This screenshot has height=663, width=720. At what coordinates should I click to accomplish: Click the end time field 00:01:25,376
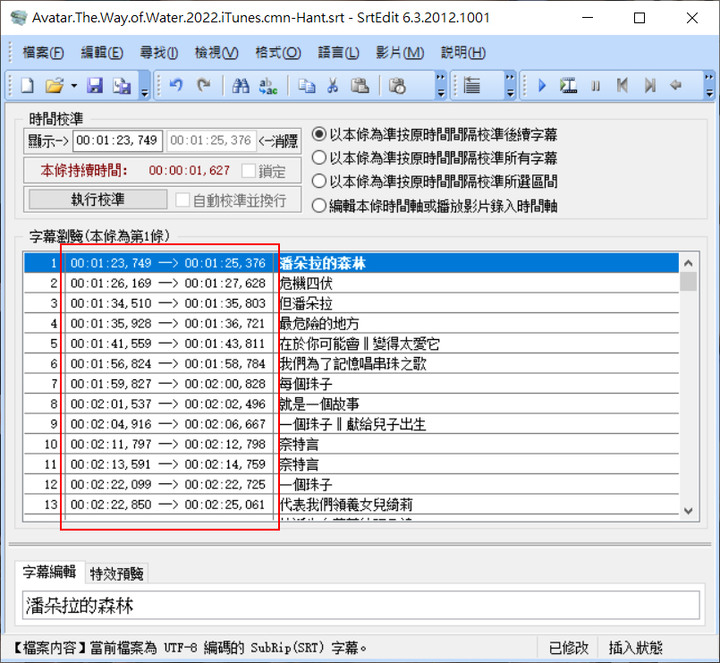click(211, 140)
